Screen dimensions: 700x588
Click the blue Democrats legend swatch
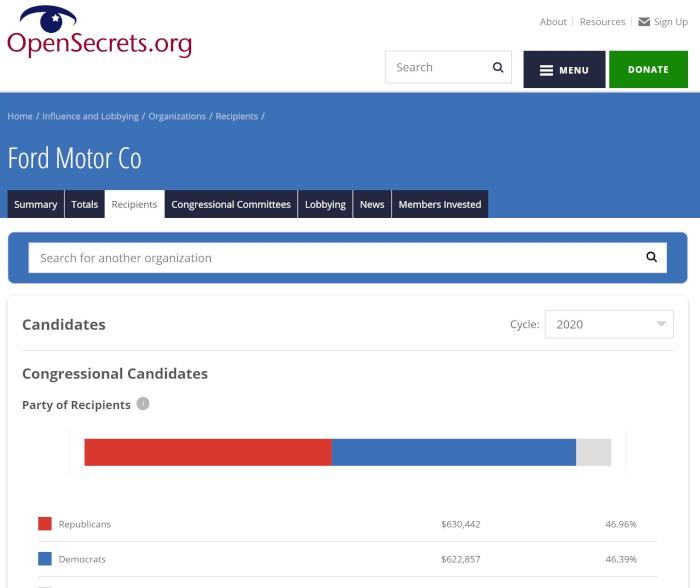point(45,559)
